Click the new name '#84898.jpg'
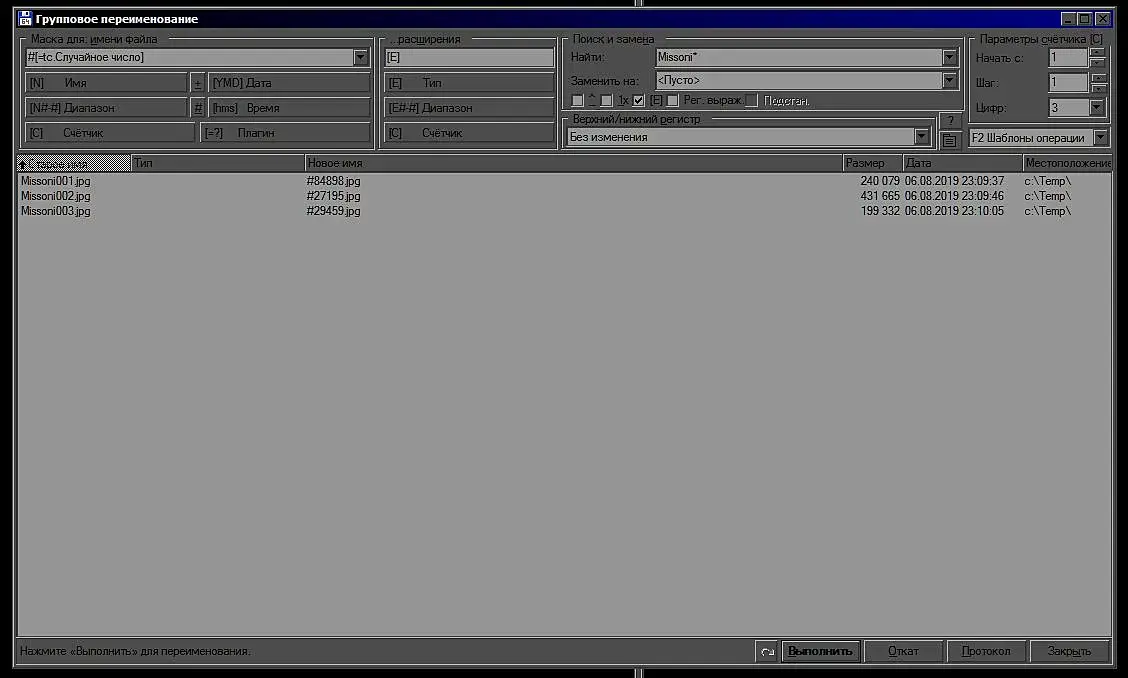Image resolution: width=1128 pixels, height=678 pixels. coord(334,181)
